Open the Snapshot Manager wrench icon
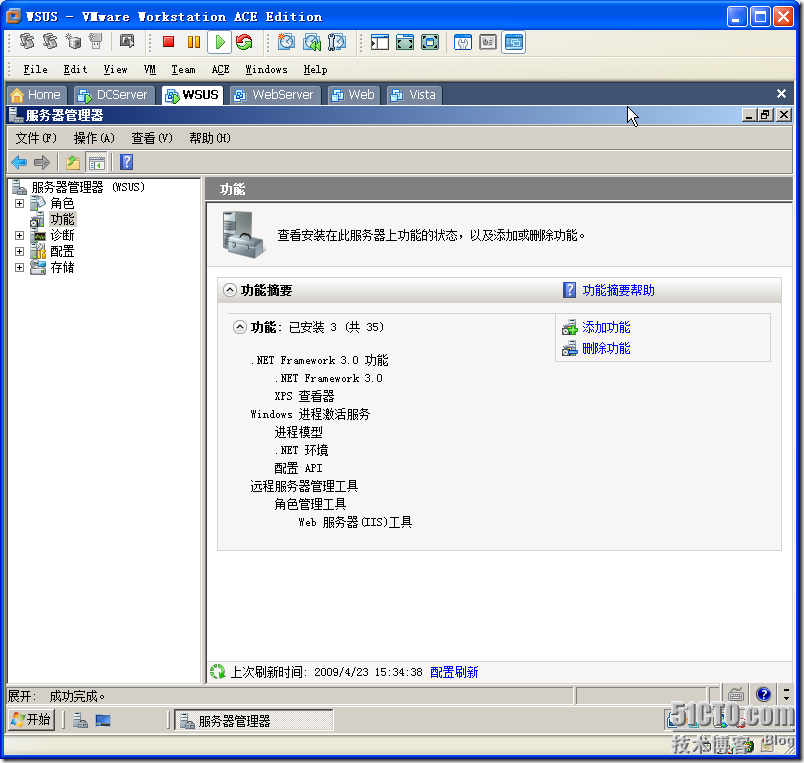Screen dimensions: 804x763 (336, 42)
